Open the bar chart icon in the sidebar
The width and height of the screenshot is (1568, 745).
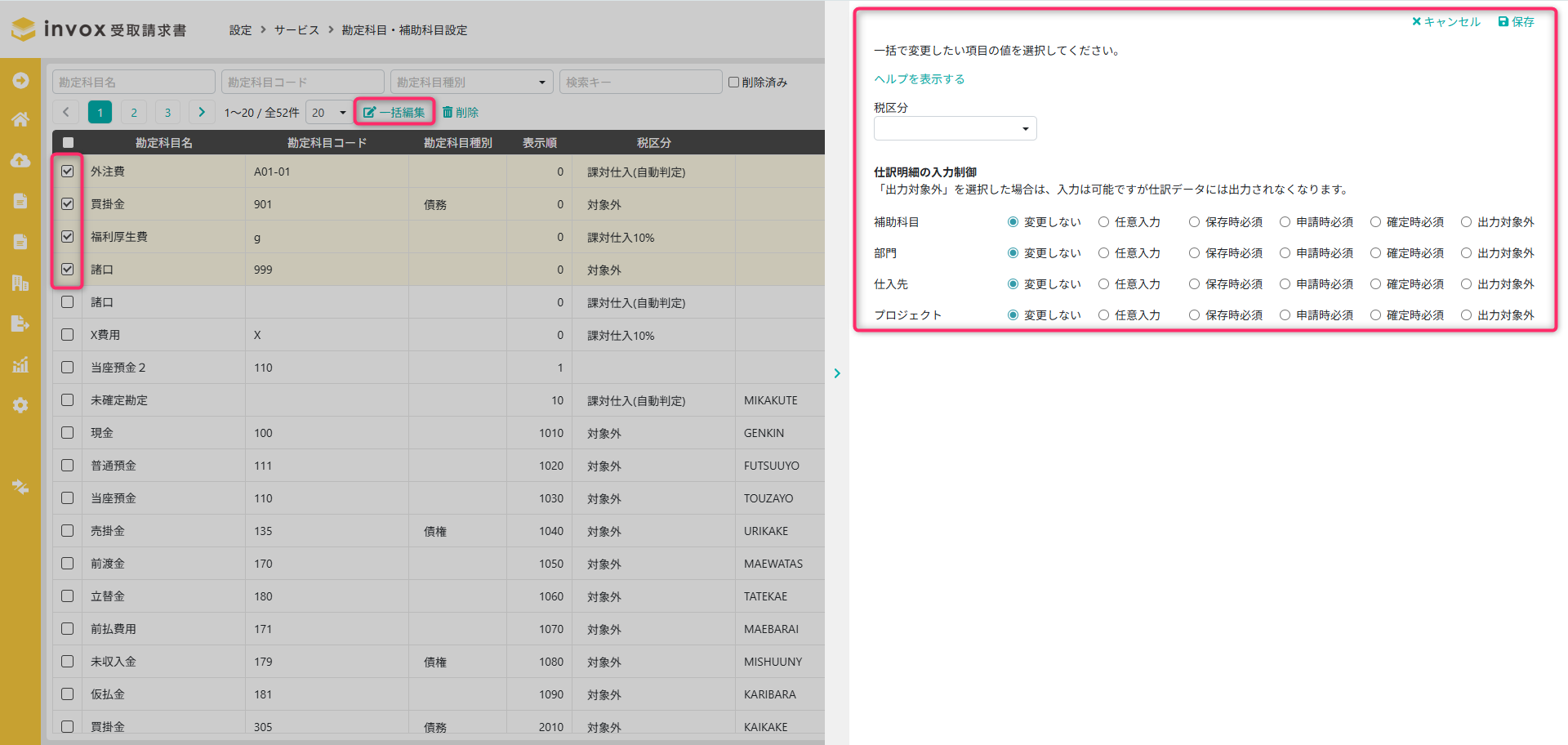(20, 364)
